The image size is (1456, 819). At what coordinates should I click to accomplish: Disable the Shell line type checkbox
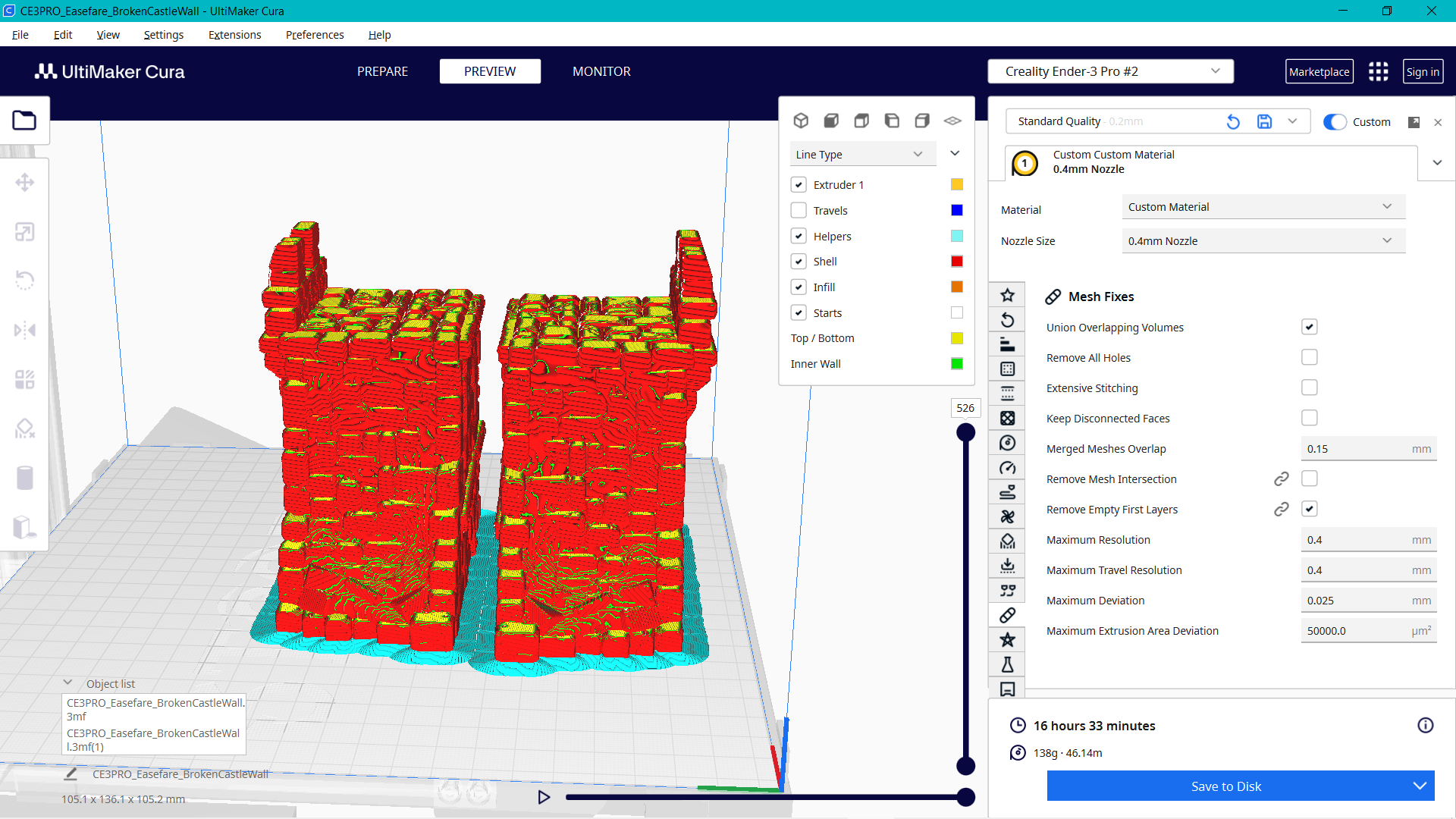799,261
